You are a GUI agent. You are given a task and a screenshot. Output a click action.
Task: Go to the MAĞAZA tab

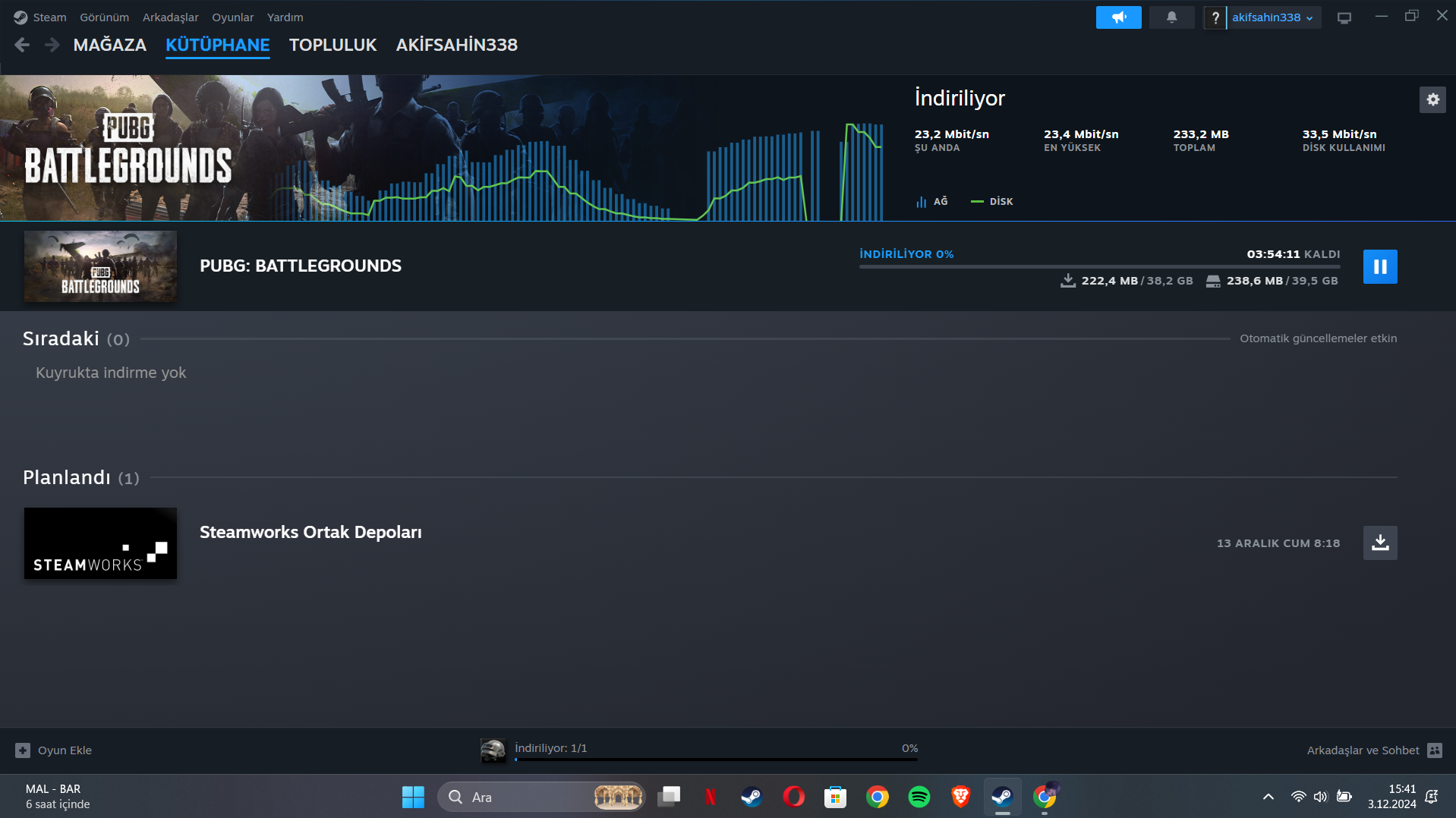tap(110, 46)
